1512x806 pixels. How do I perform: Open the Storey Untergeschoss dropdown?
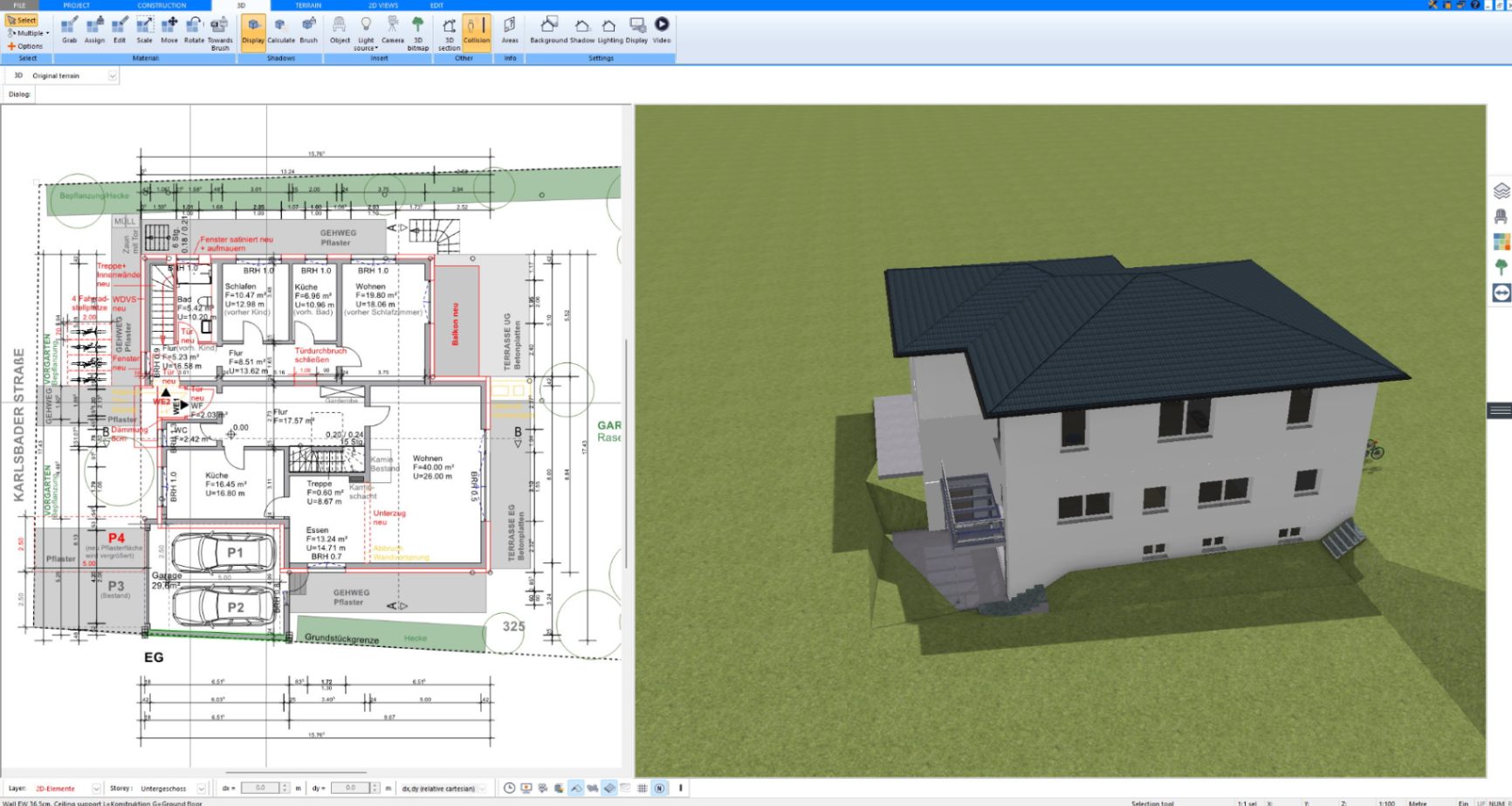tap(201, 789)
